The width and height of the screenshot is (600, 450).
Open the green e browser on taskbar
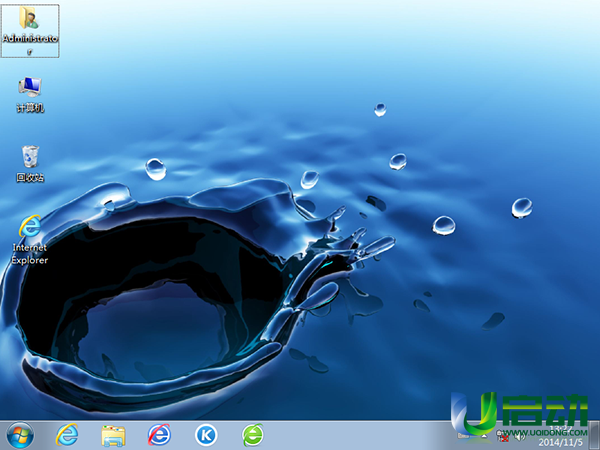click(x=253, y=435)
